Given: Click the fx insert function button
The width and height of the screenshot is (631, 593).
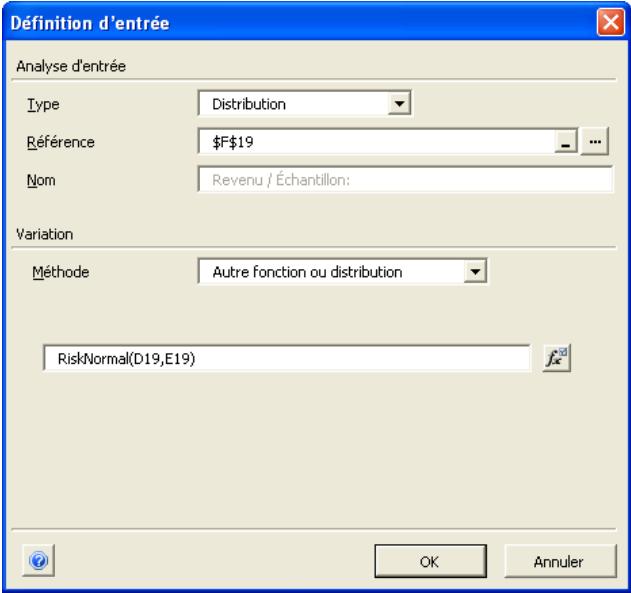Looking at the screenshot, I should [x=555, y=358].
